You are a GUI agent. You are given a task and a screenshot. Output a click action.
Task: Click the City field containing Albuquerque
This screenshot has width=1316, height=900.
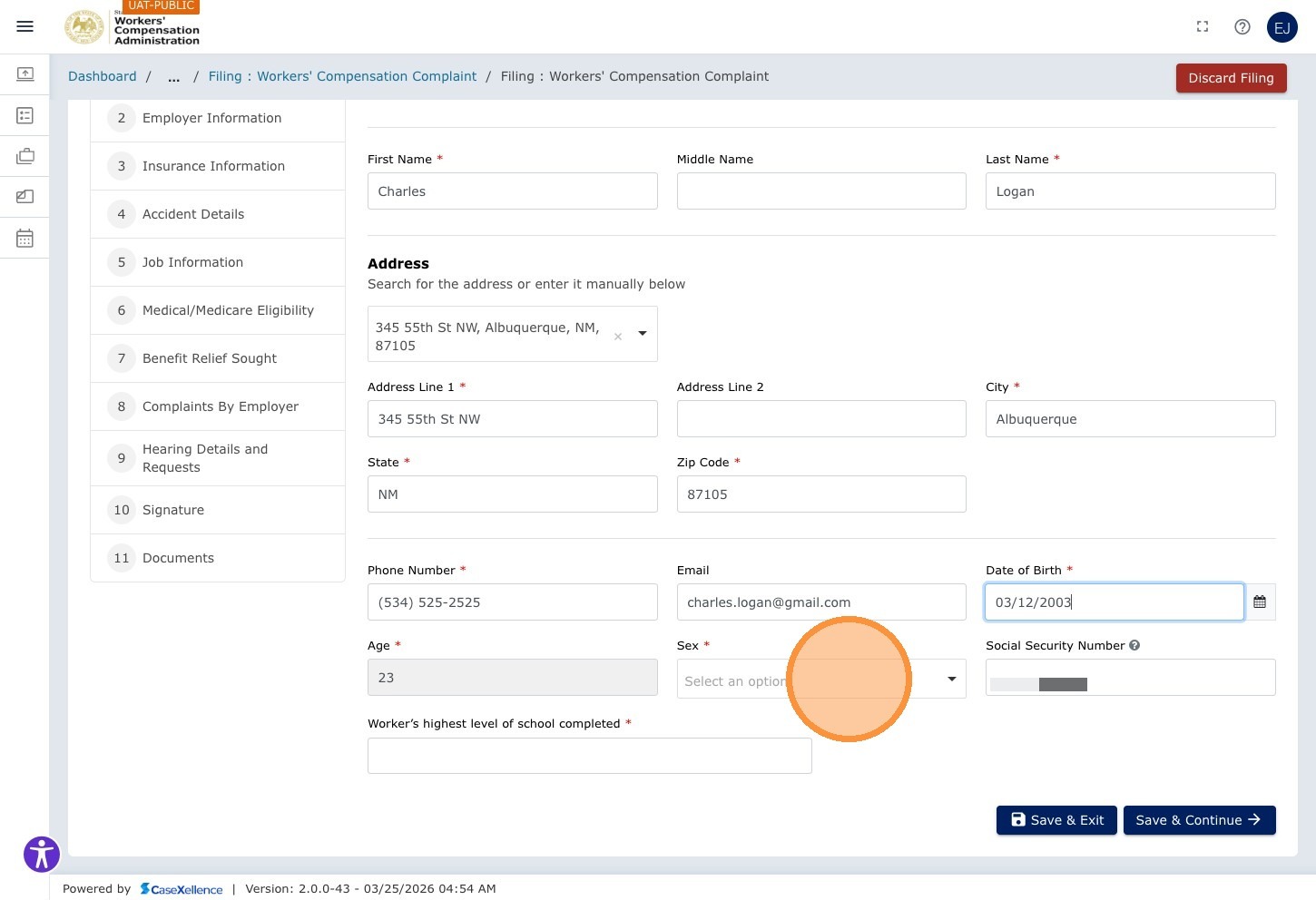point(1130,419)
